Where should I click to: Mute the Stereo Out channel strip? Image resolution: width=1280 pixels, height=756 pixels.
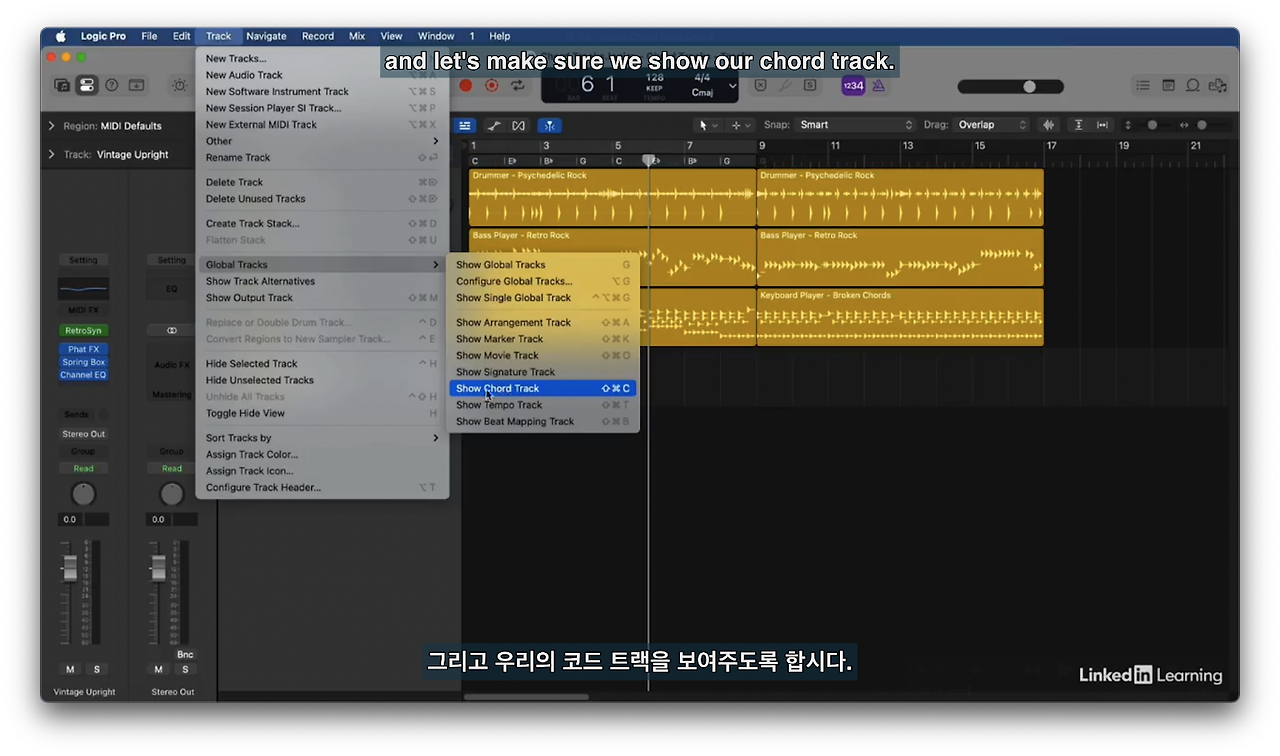pyautogui.click(x=158, y=669)
